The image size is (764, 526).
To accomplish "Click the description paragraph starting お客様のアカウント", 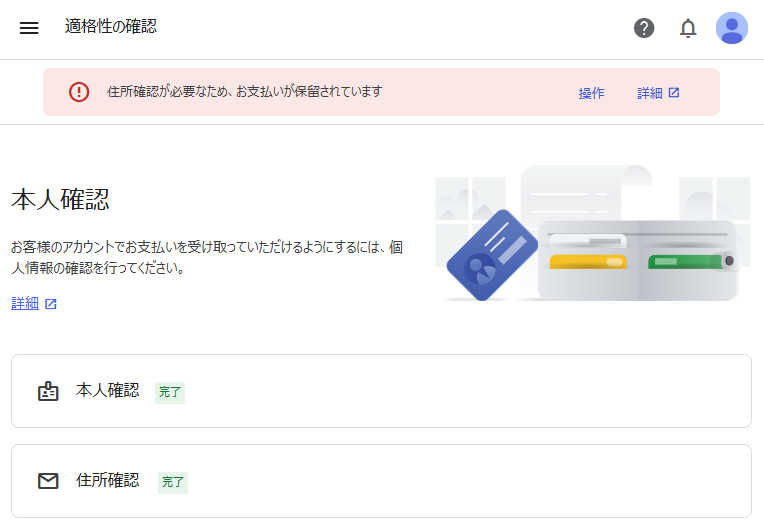I will (207, 257).
